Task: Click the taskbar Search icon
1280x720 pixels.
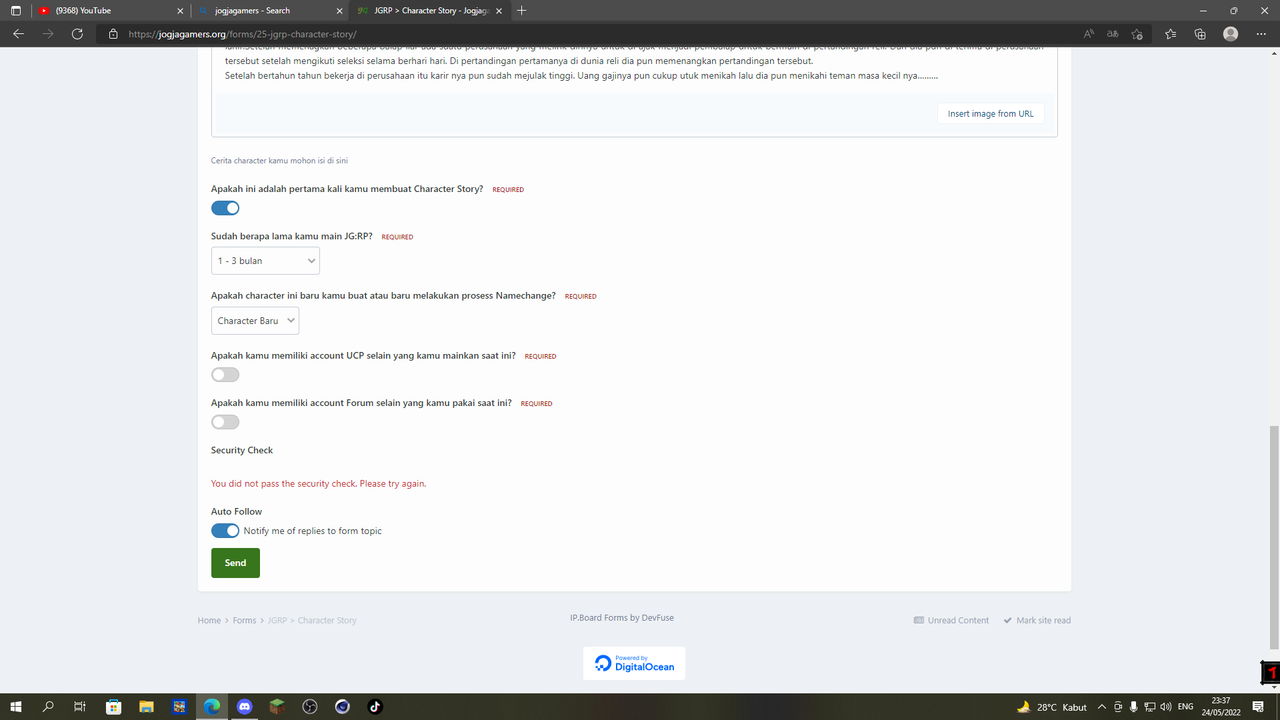Action: click(48, 707)
